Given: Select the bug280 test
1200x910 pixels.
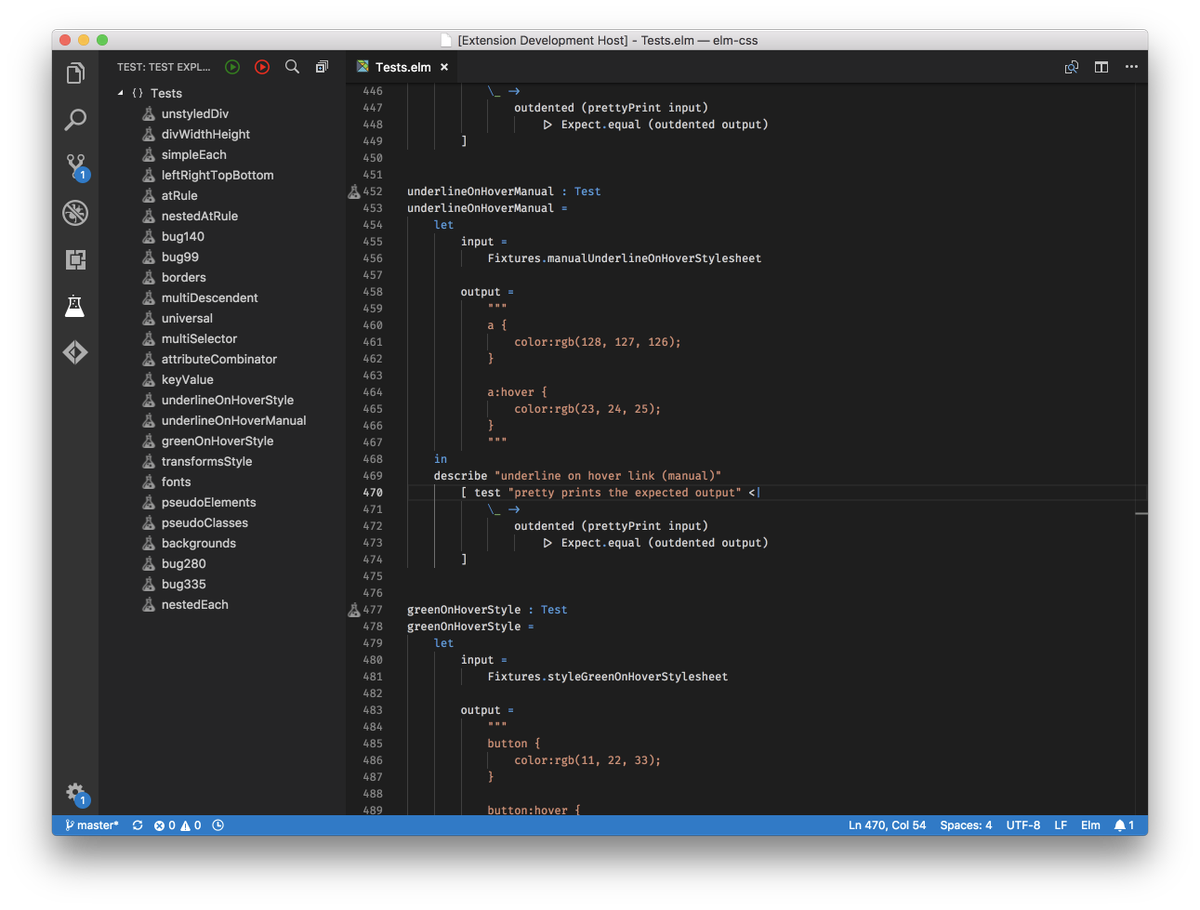Looking at the screenshot, I should click(x=183, y=564).
